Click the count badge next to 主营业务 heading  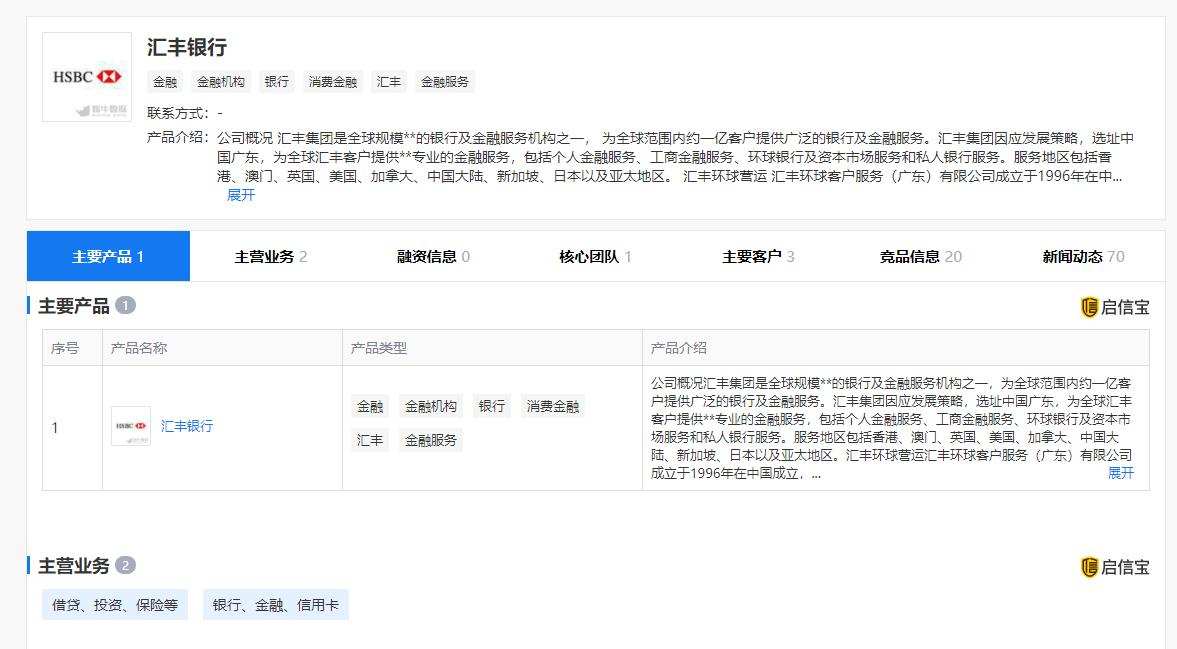click(125, 565)
